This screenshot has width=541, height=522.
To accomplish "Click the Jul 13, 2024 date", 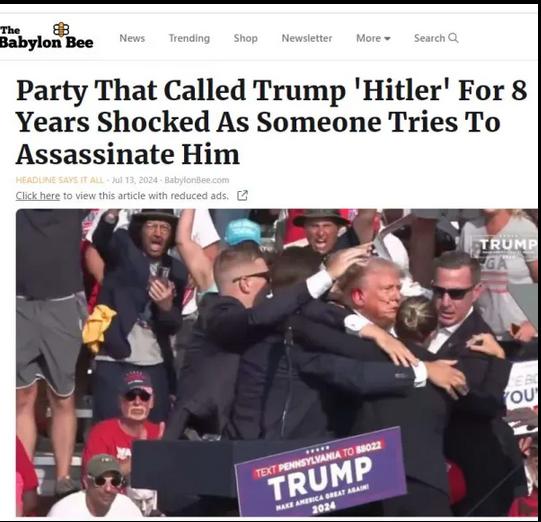I will (x=135, y=180).
